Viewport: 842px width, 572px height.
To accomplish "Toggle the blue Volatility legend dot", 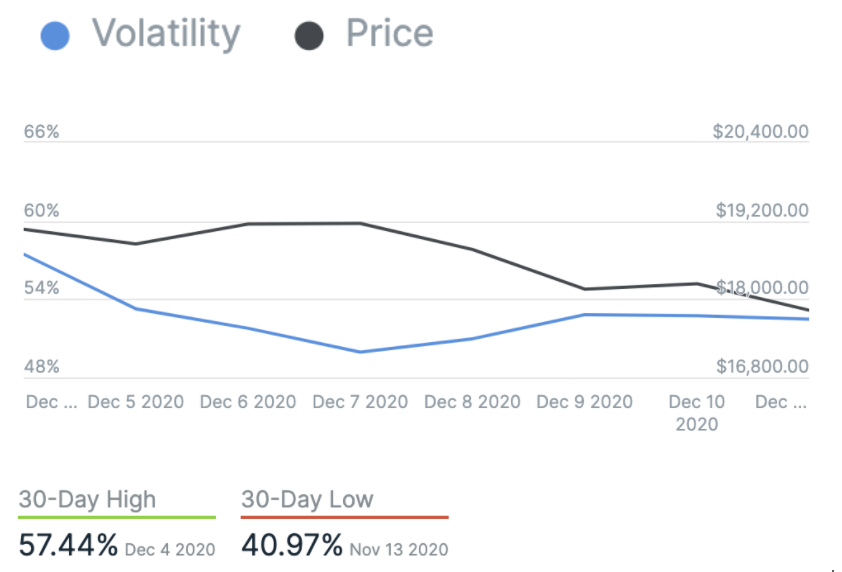I will [x=56, y=36].
